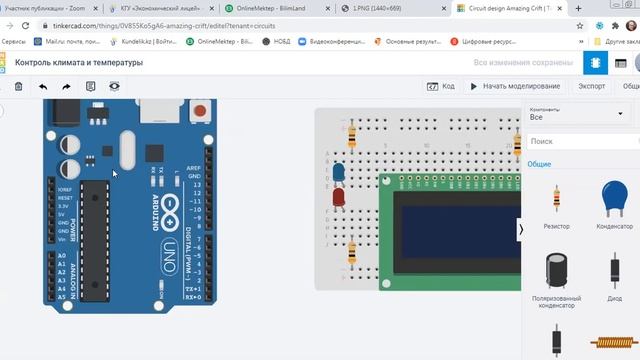Switch to circuit view icon

pos(595,63)
